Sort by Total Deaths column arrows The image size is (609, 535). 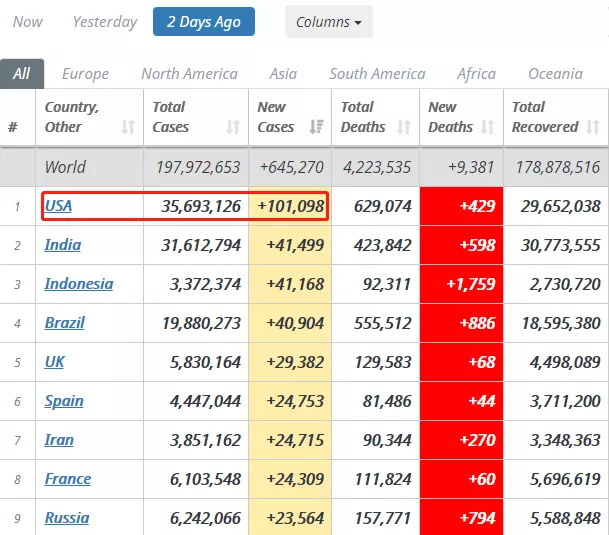click(x=404, y=127)
